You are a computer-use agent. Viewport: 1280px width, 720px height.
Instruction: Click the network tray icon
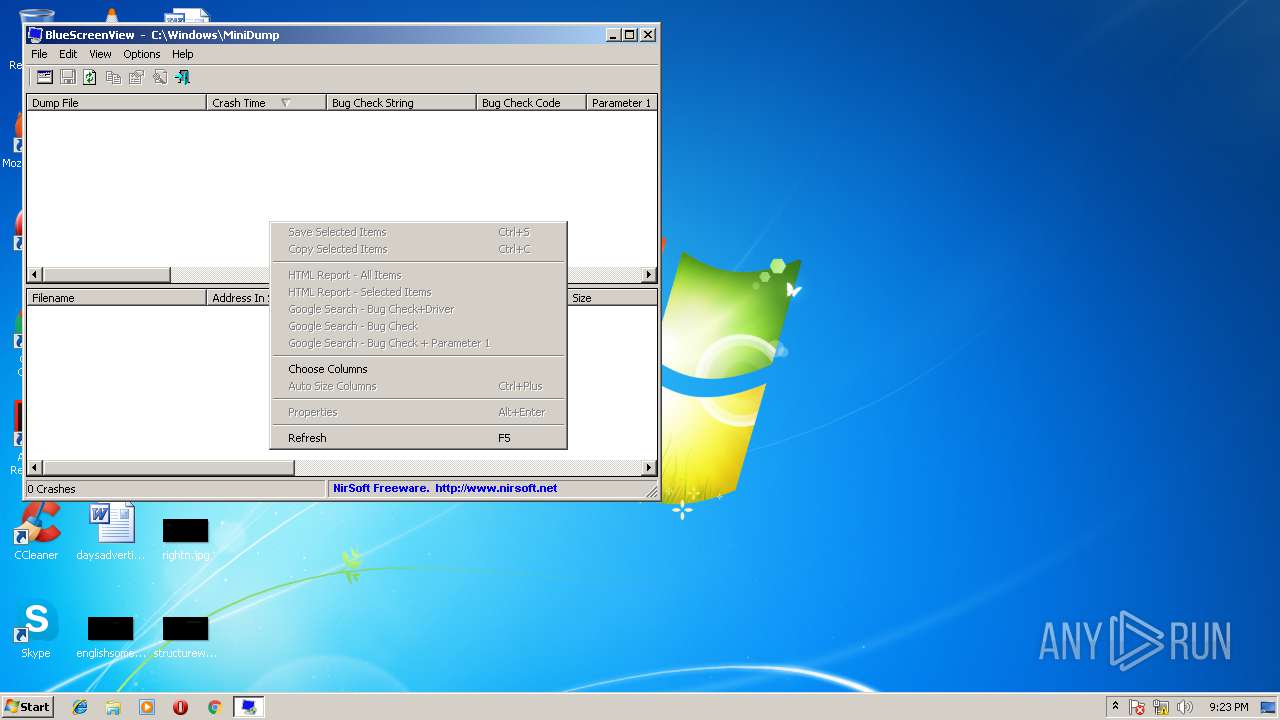point(1161,707)
